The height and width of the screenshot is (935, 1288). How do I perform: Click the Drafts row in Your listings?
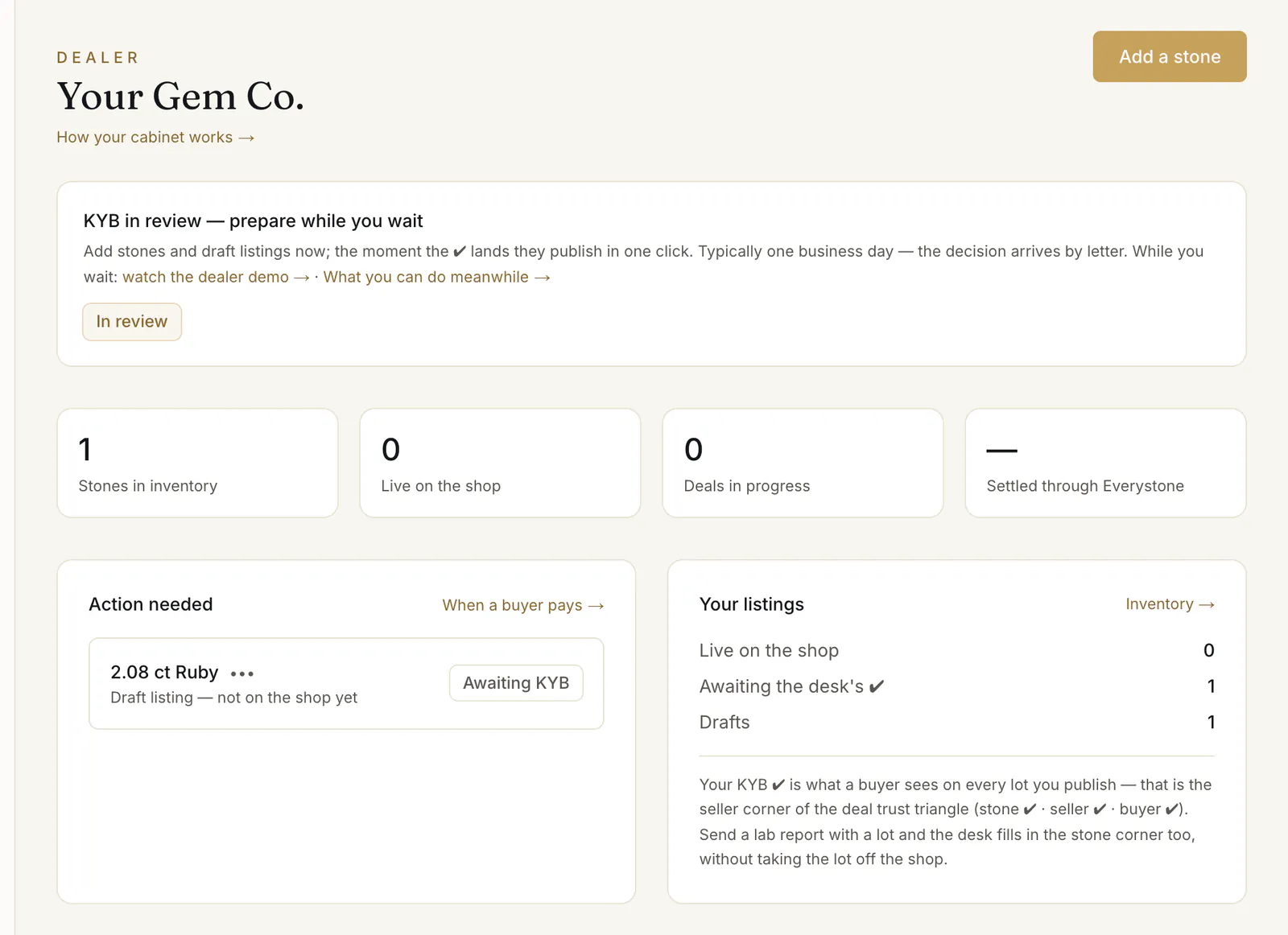click(x=956, y=723)
